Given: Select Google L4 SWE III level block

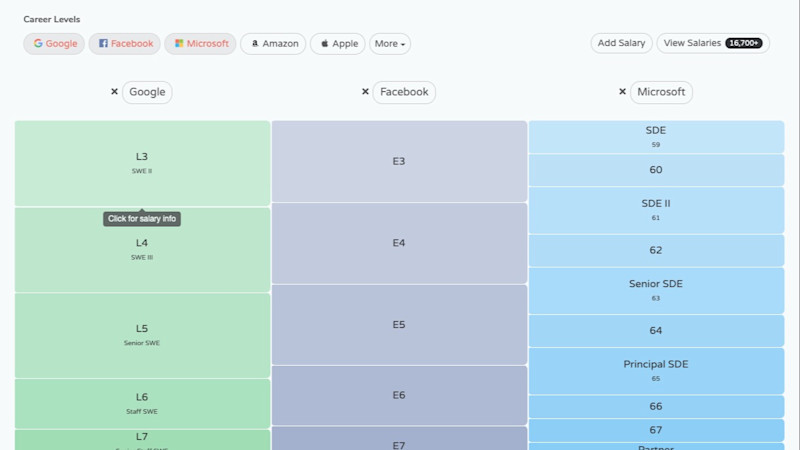Looking at the screenshot, I should click(x=142, y=250).
